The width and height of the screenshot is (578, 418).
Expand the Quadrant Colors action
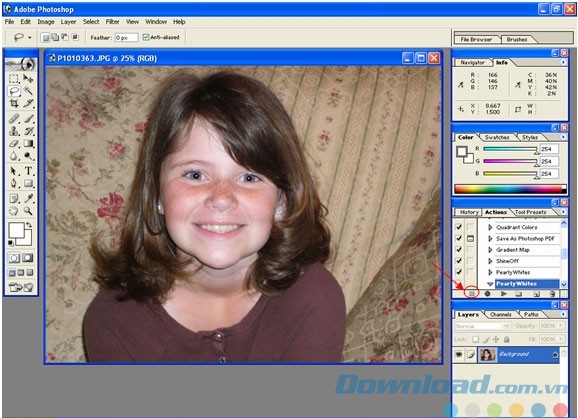490,227
